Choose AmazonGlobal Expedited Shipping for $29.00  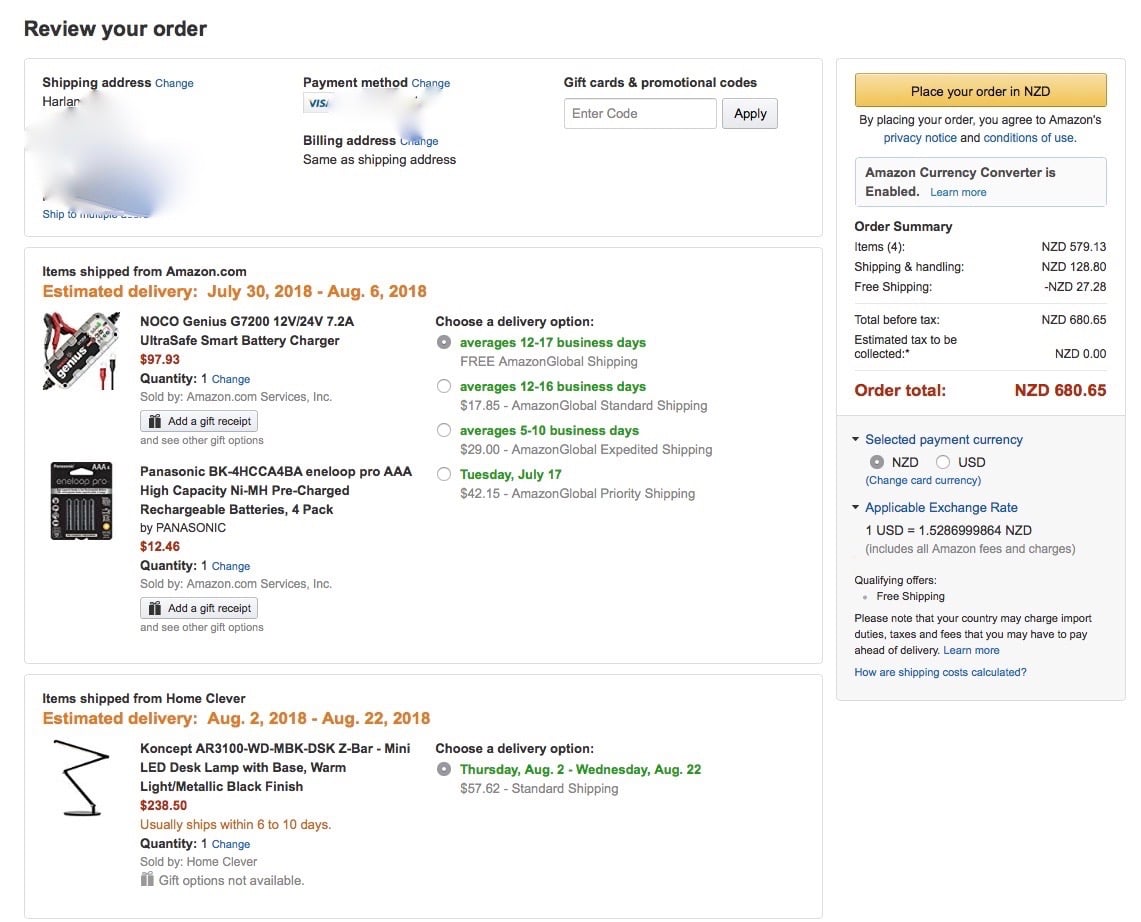pos(444,431)
